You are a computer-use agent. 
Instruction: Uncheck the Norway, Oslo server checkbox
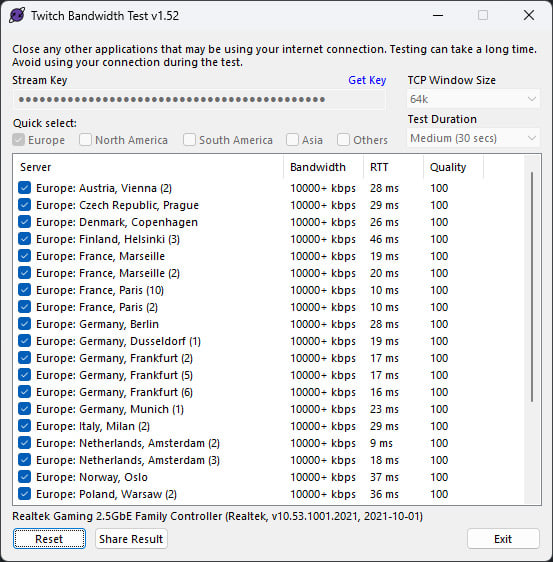pyautogui.click(x=24, y=477)
